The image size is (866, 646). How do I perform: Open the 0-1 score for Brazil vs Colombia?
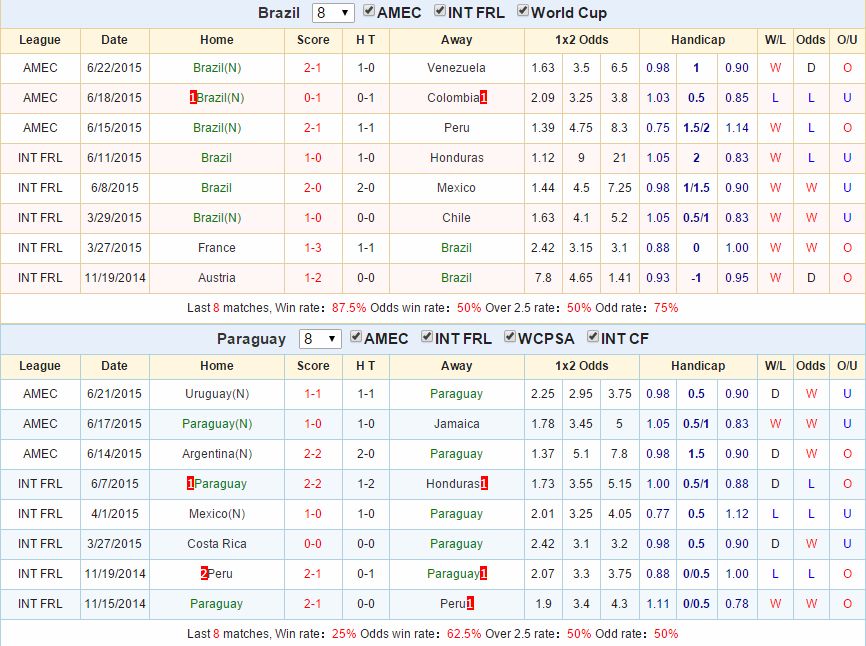coord(313,98)
